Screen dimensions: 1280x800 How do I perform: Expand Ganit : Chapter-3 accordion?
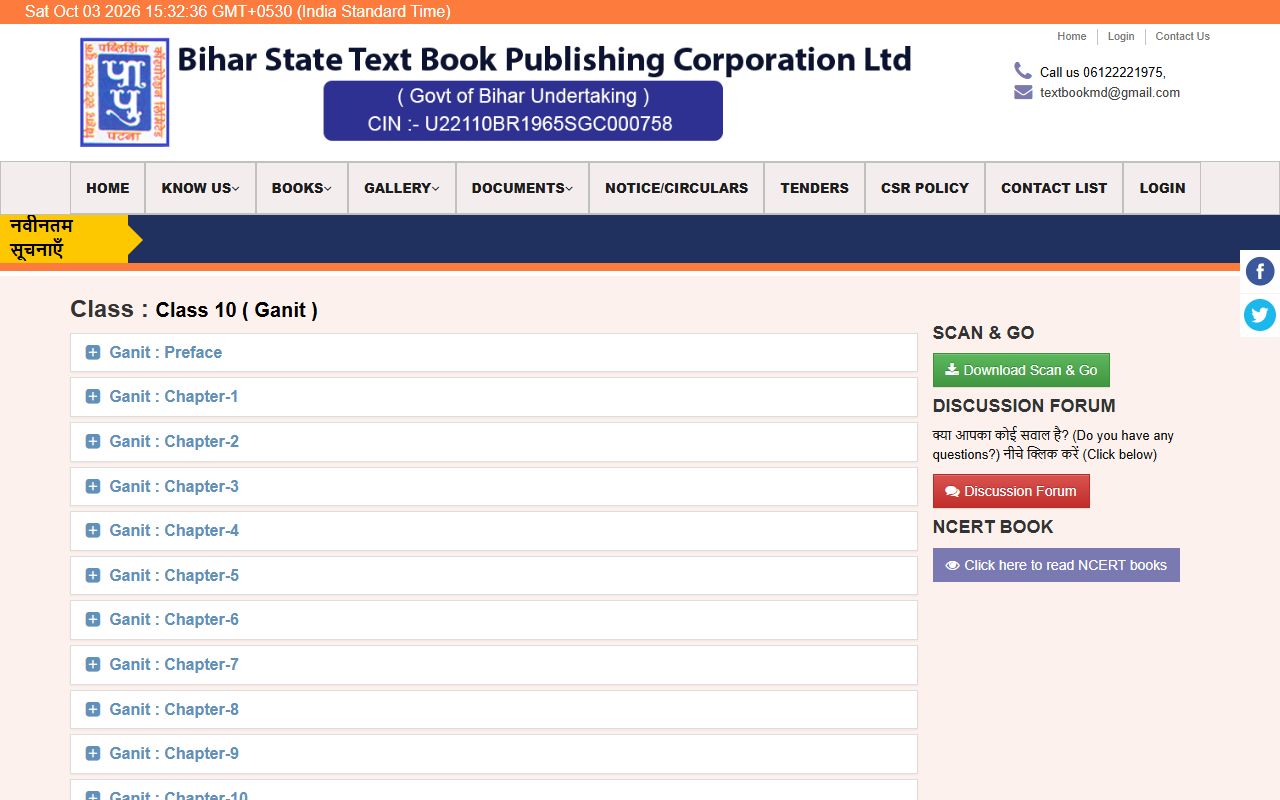[x=494, y=486]
